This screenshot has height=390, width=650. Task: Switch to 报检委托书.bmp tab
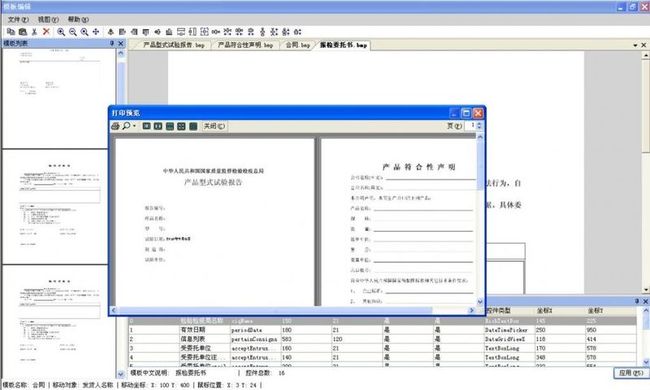pyautogui.click(x=343, y=45)
